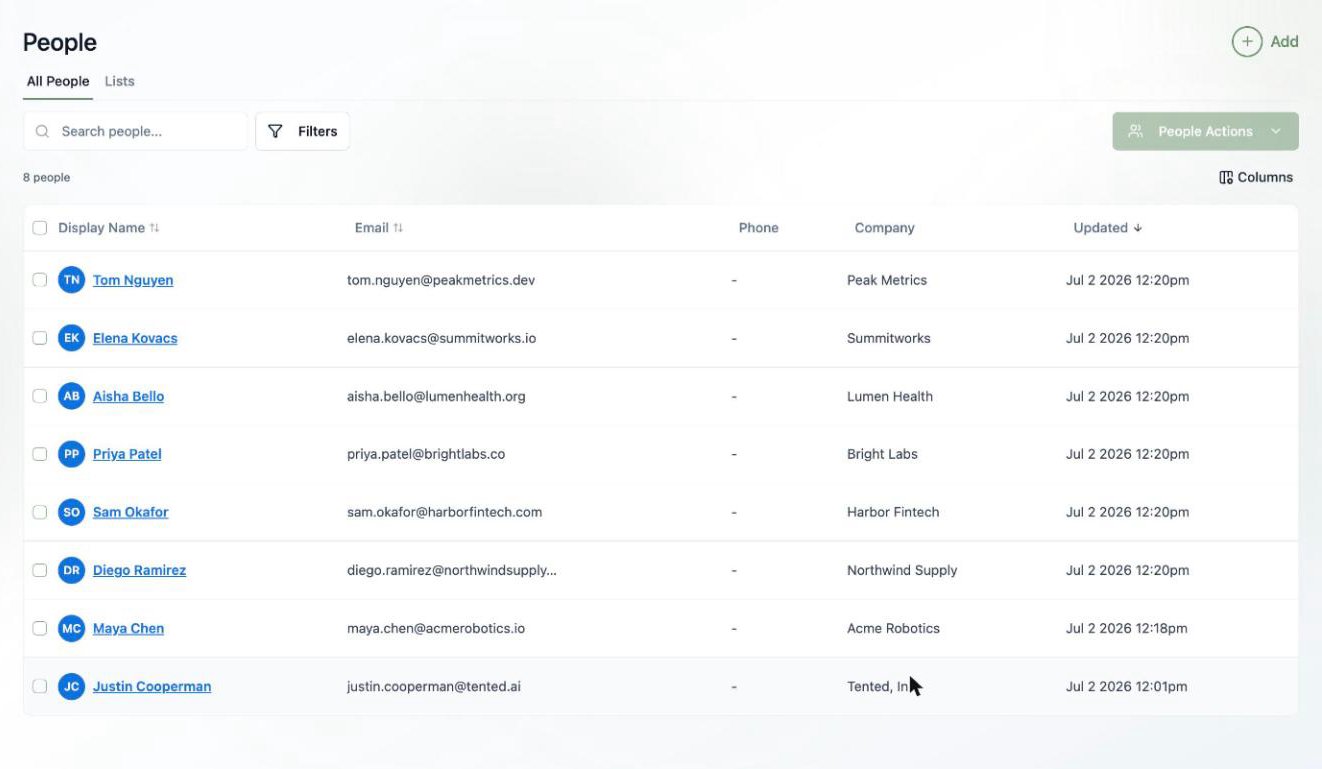Click the Company column header

point(884,228)
